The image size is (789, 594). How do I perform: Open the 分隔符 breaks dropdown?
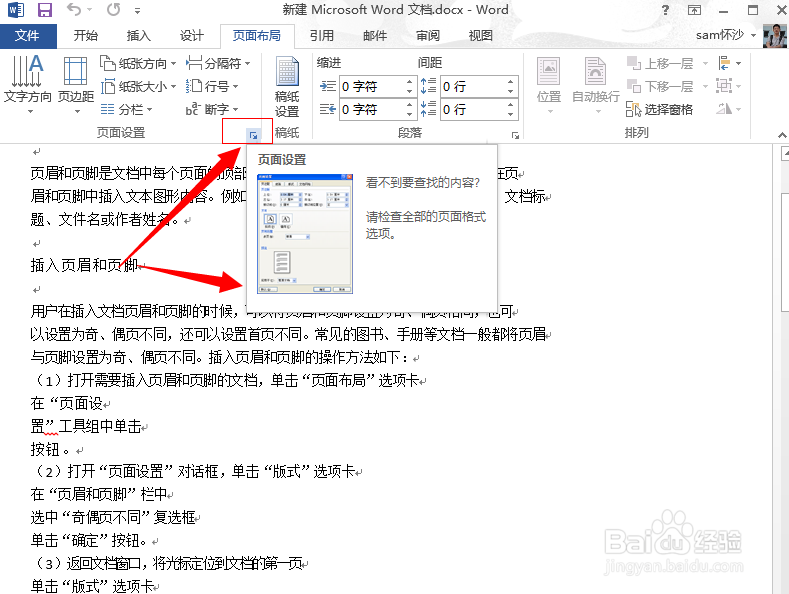[x=218, y=63]
